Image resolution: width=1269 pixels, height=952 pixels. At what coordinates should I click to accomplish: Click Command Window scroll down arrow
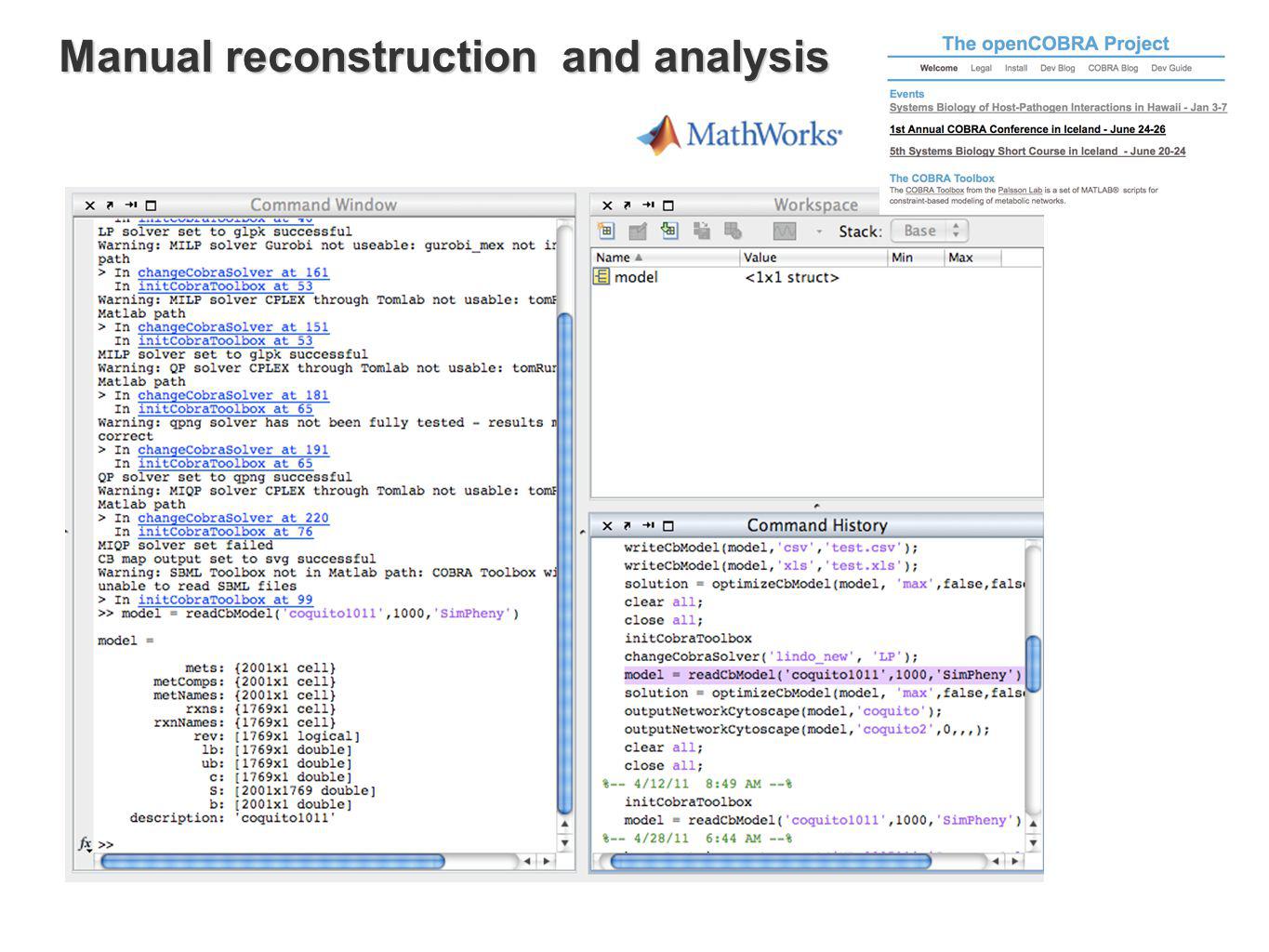564,843
